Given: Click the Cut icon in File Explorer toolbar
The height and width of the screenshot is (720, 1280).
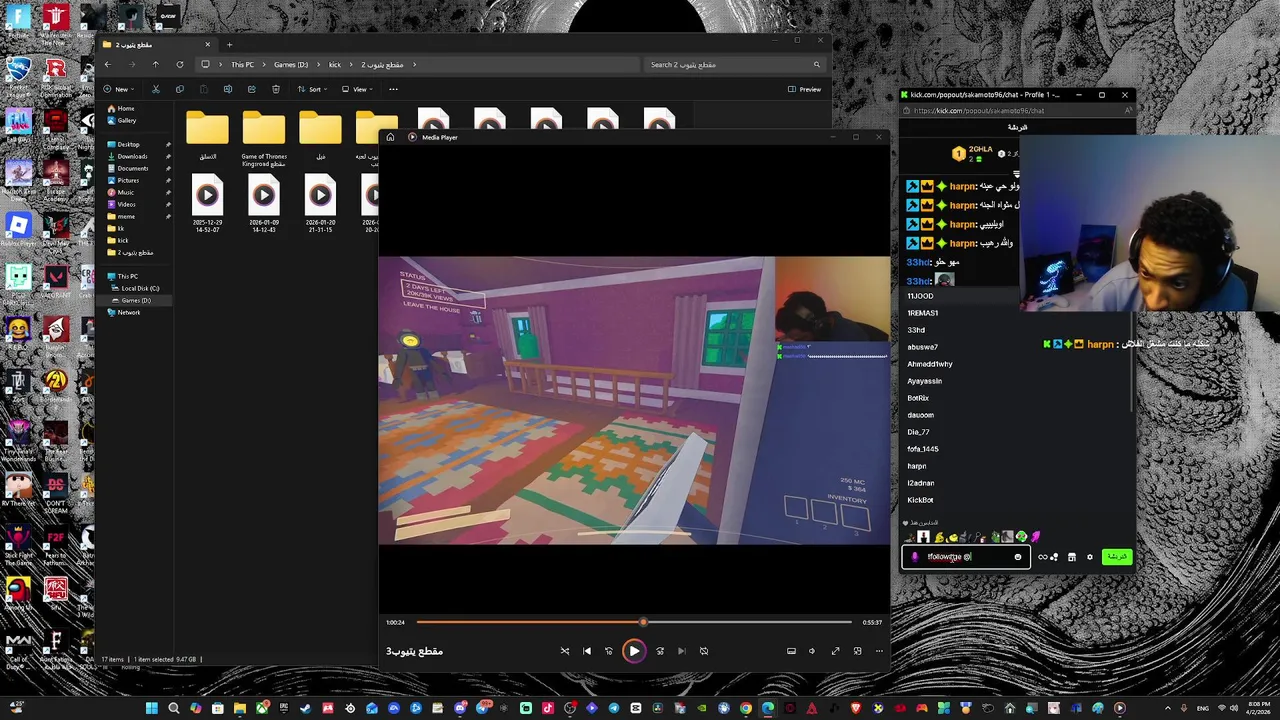Looking at the screenshot, I should (155, 89).
